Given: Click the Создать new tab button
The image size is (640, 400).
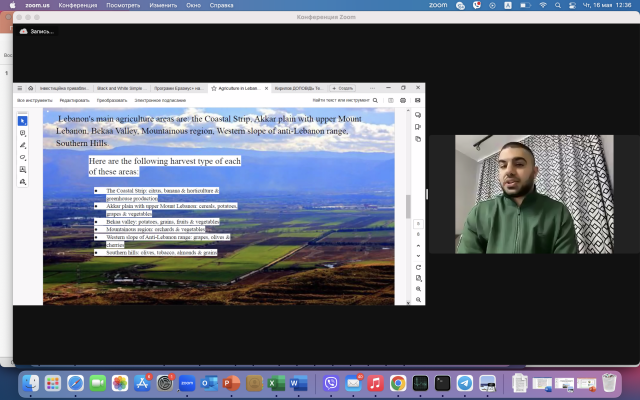Looking at the screenshot, I should coord(342,88).
